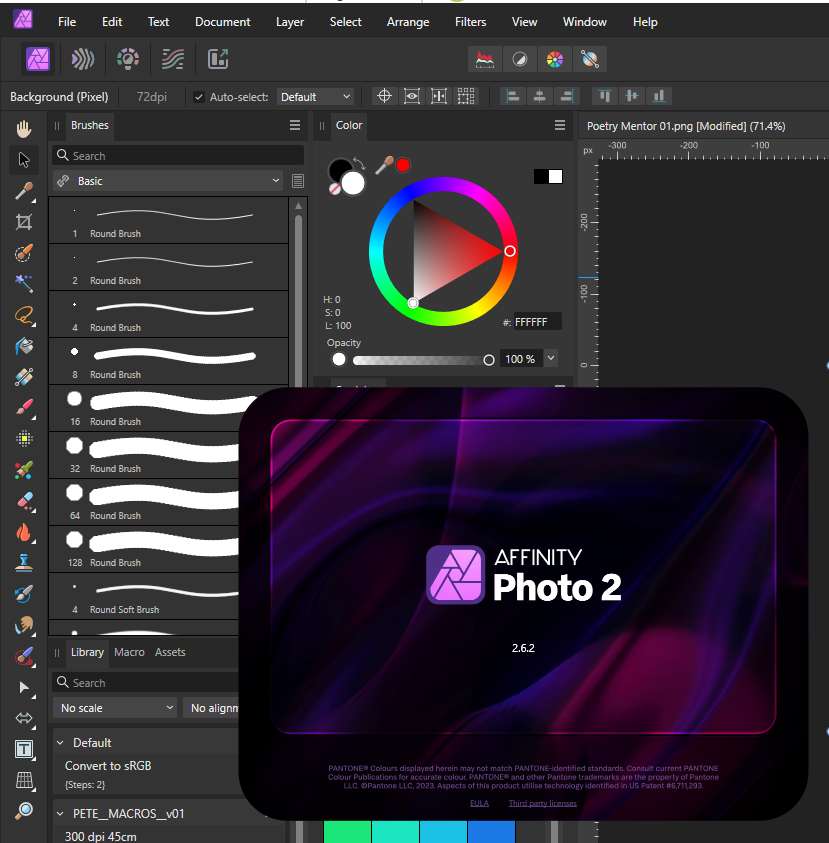The width and height of the screenshot is (829, 843).
Task: Click the Third party licenses link
Action: [542, 802]
